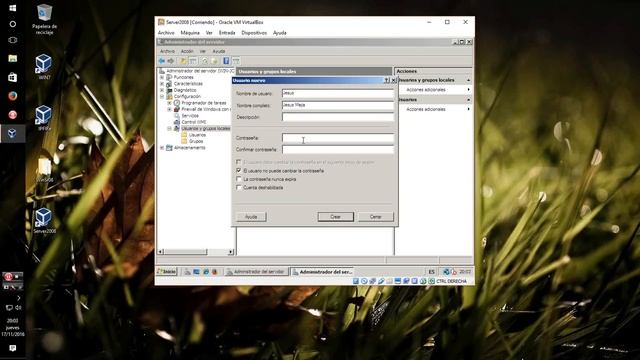Expand the Funciones tree node
Image resolution: width=640 pixels, height=360 pixels.
[162, 77]
